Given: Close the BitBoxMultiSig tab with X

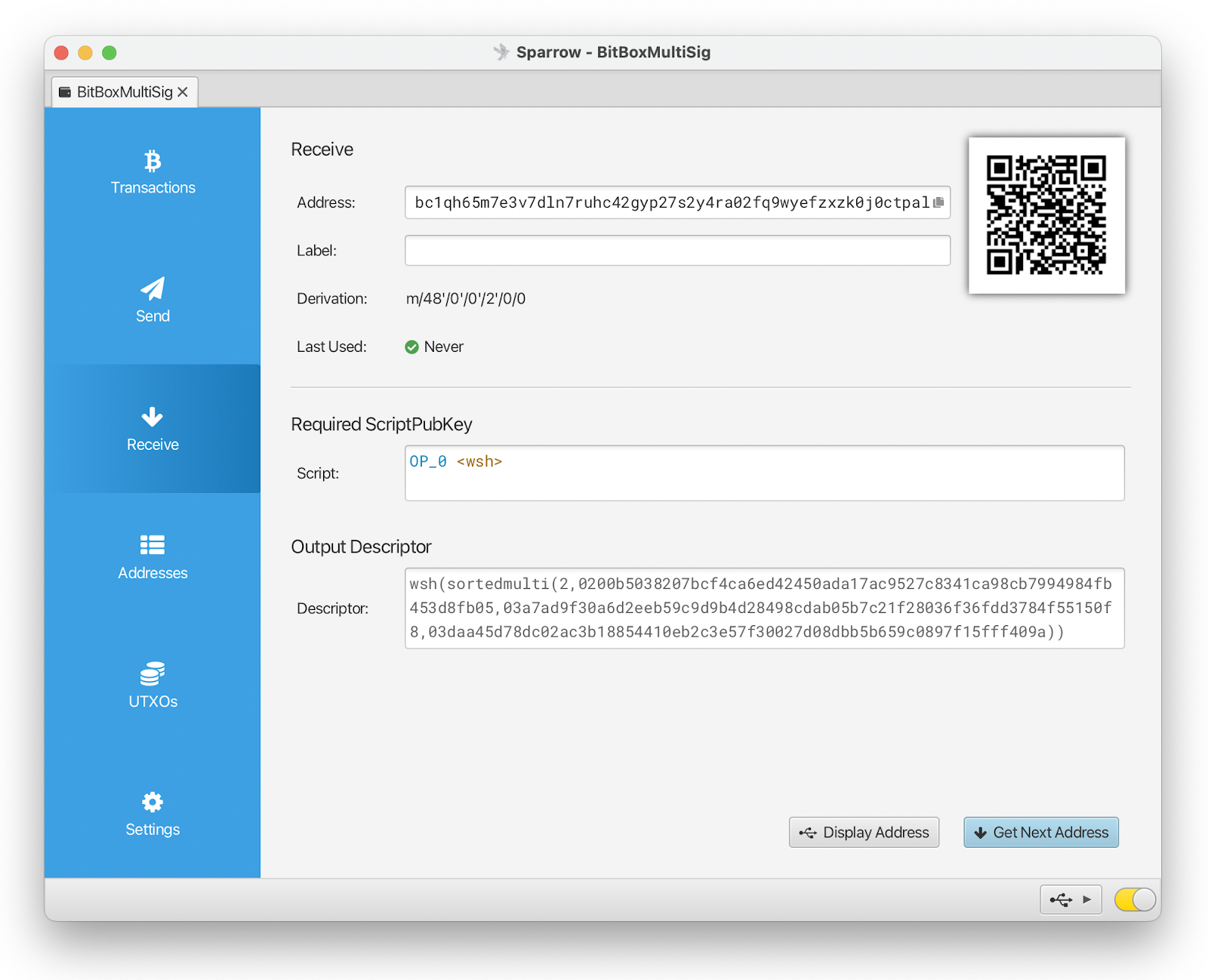Looking at the screenshot, I should (x=183, y=92).
